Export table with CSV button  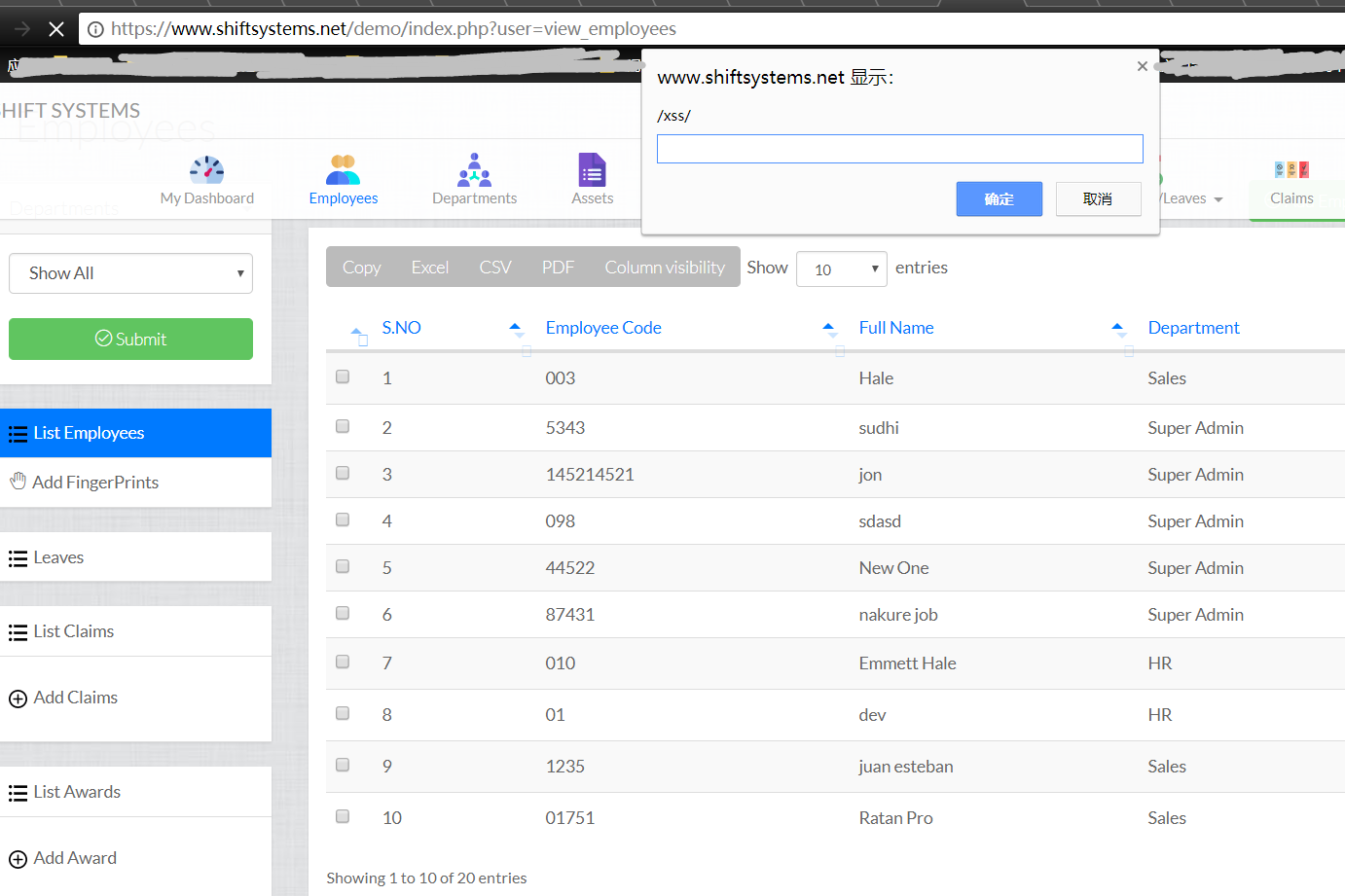[495, 268]
